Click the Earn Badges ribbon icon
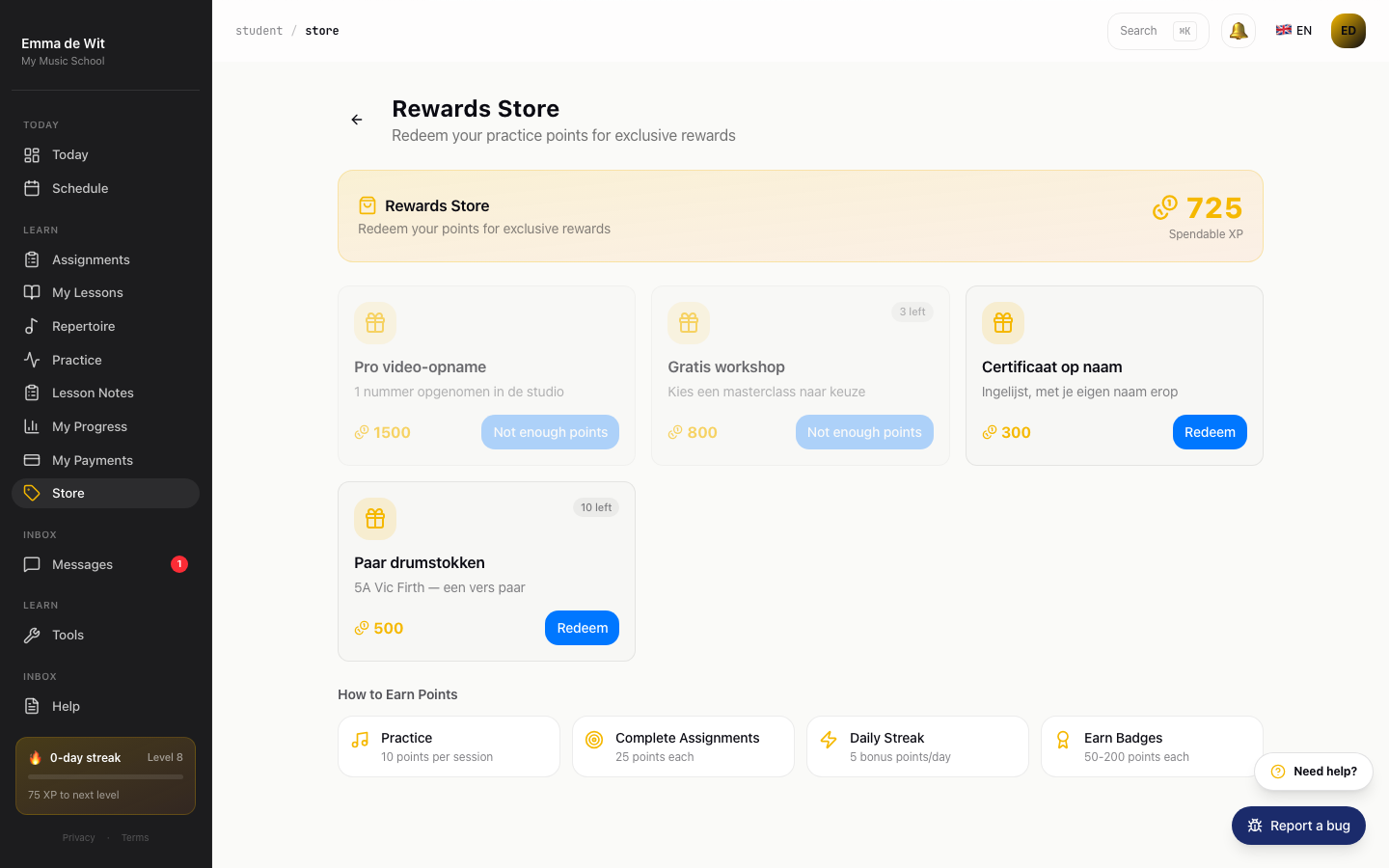The width and height of the screenshot is (1389, 868). click(x=1063, y=740)
